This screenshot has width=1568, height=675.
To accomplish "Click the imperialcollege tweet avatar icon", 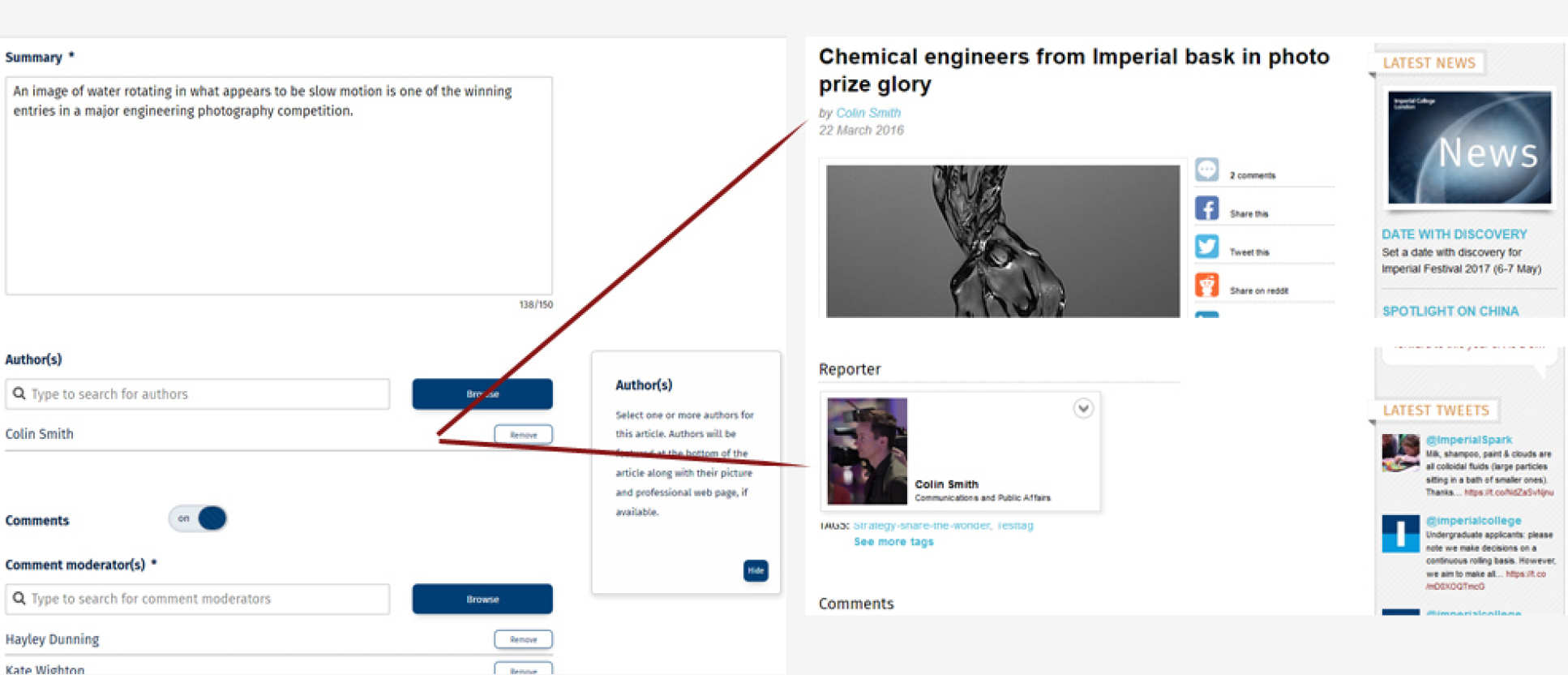I will (1400, 534).
